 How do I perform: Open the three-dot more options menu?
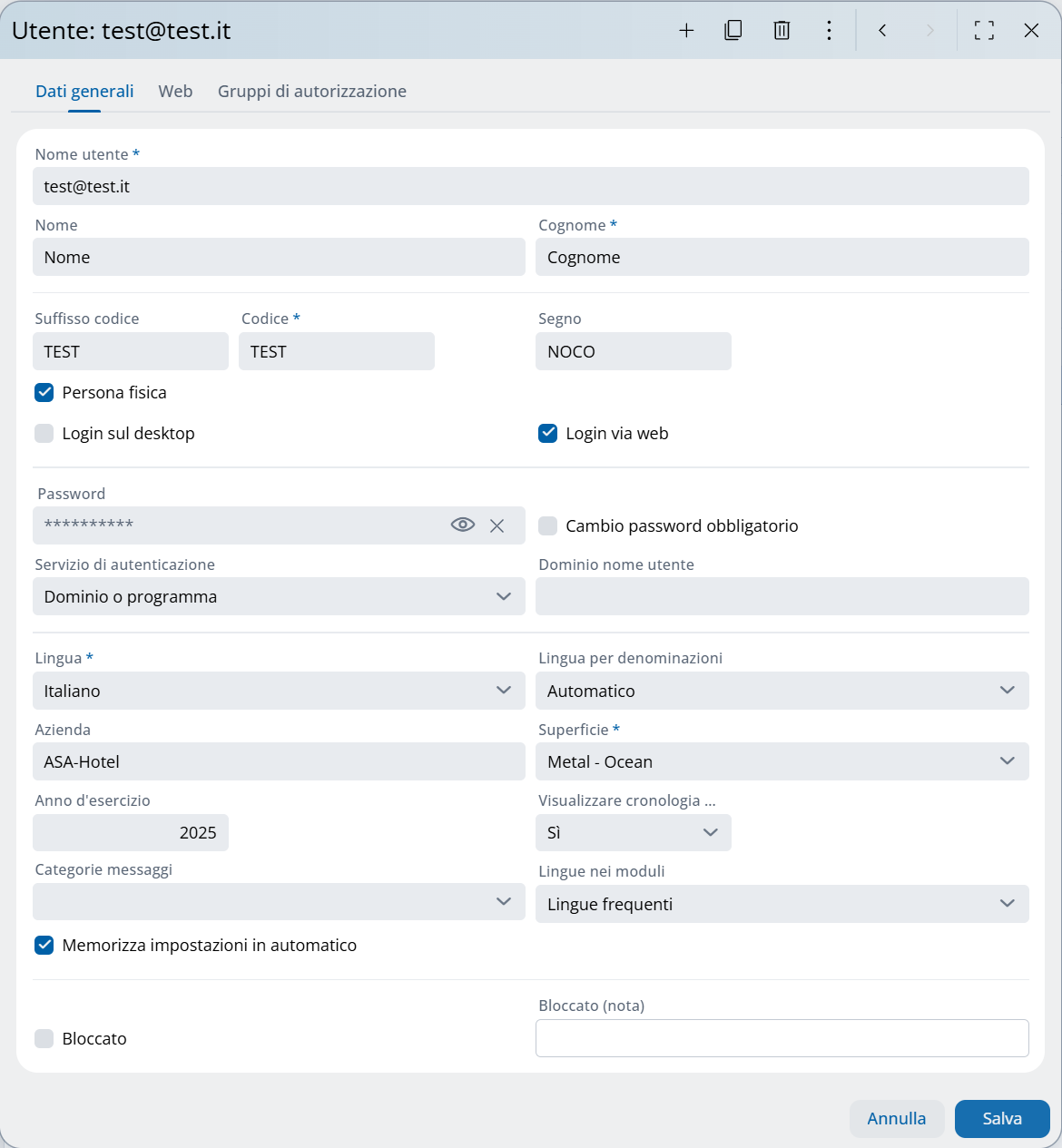[829, 31]
